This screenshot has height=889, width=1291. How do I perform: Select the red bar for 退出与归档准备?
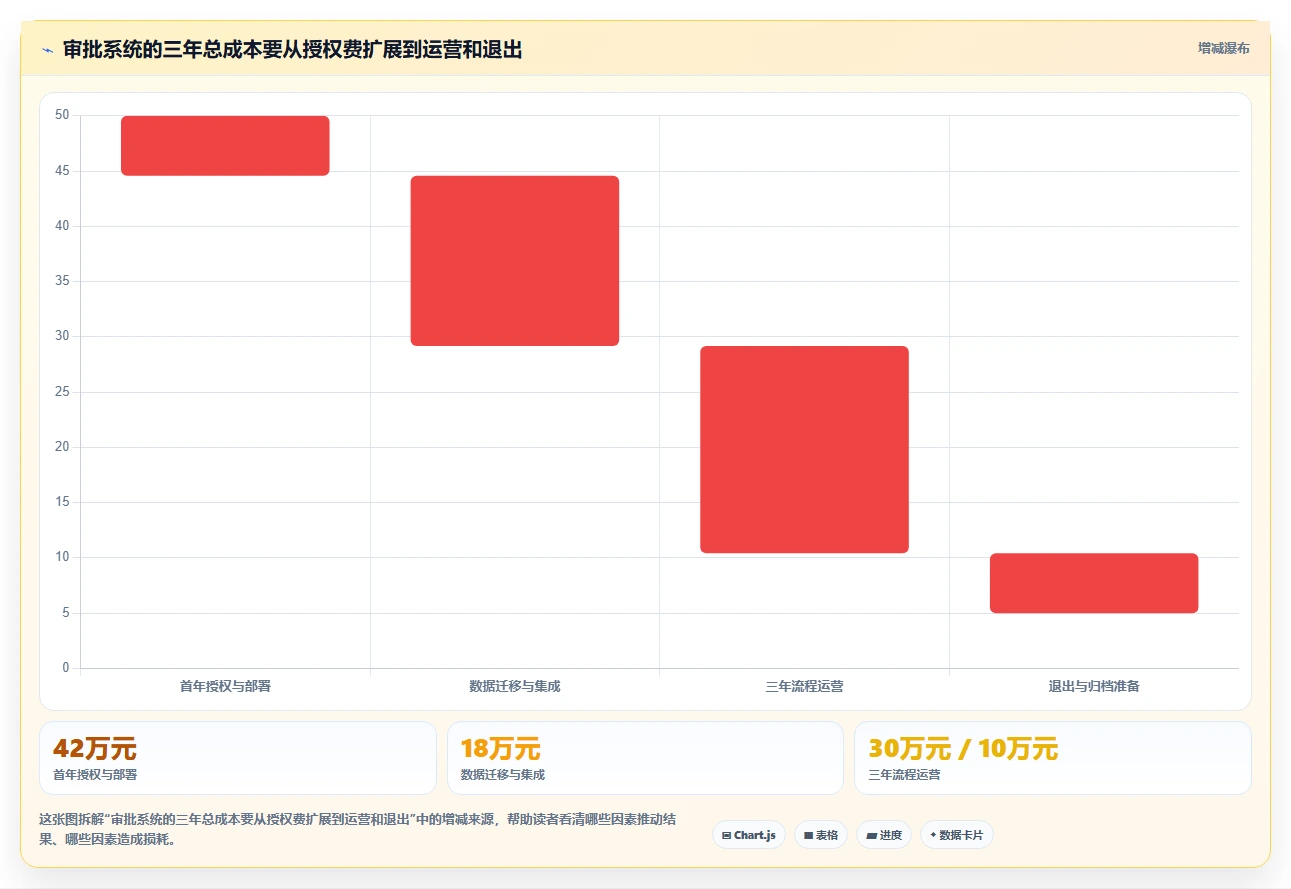click(x=1094, y=583)
